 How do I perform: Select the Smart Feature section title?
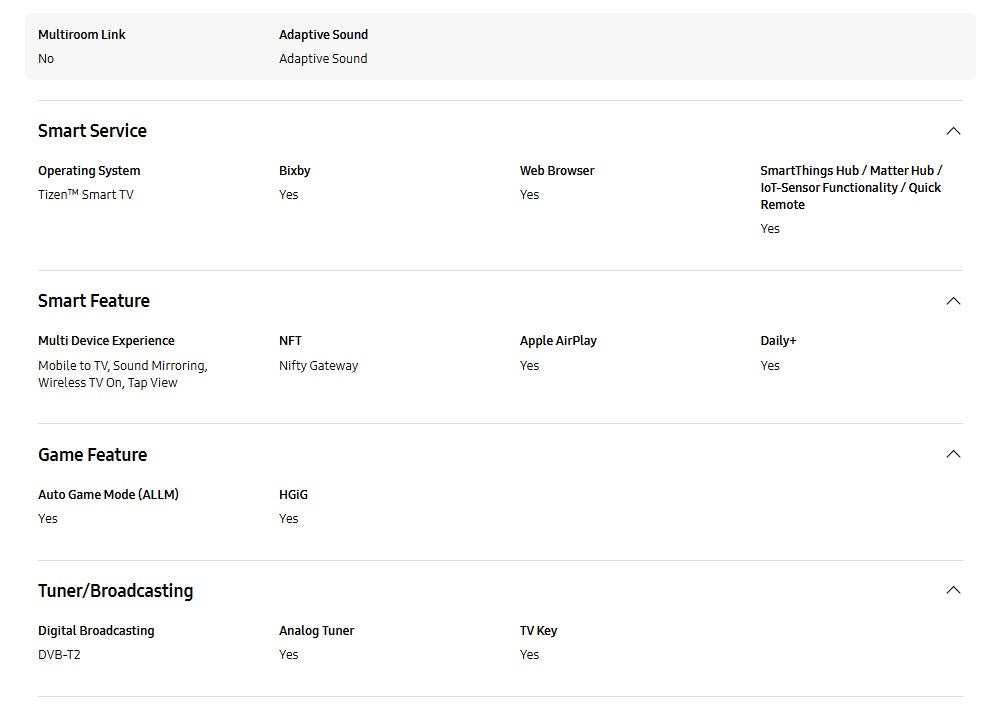tap(94, 301)
